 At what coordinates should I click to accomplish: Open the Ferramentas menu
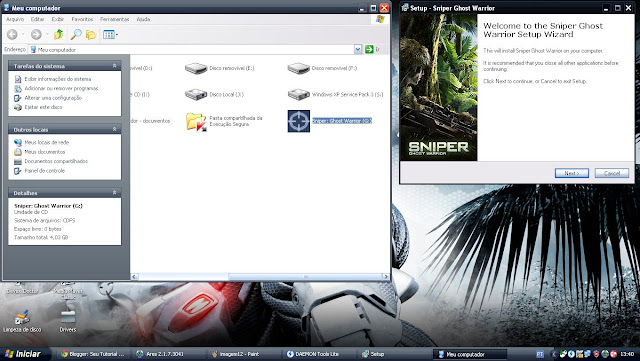point(115,19)
